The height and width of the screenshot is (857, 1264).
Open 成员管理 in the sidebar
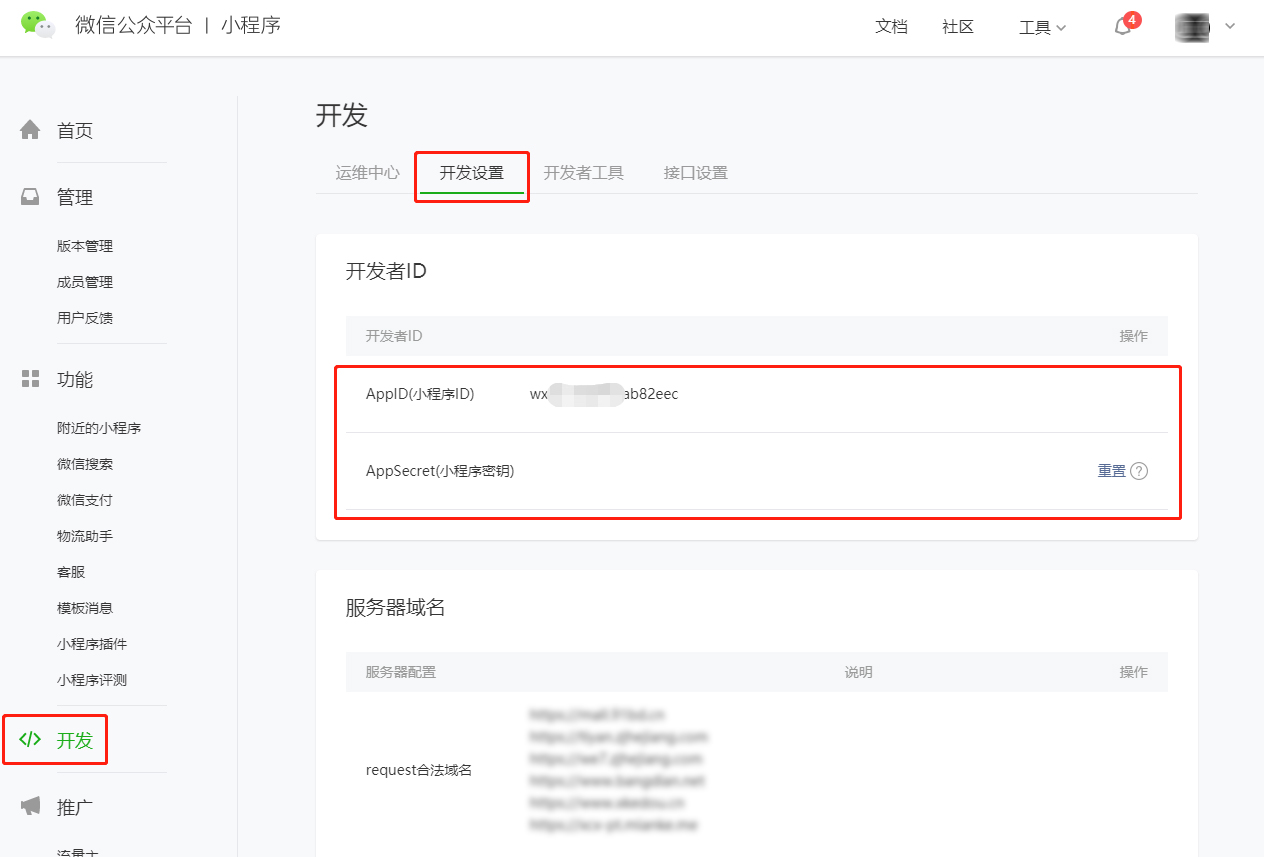pyautogui.click(x=85, y=282)
